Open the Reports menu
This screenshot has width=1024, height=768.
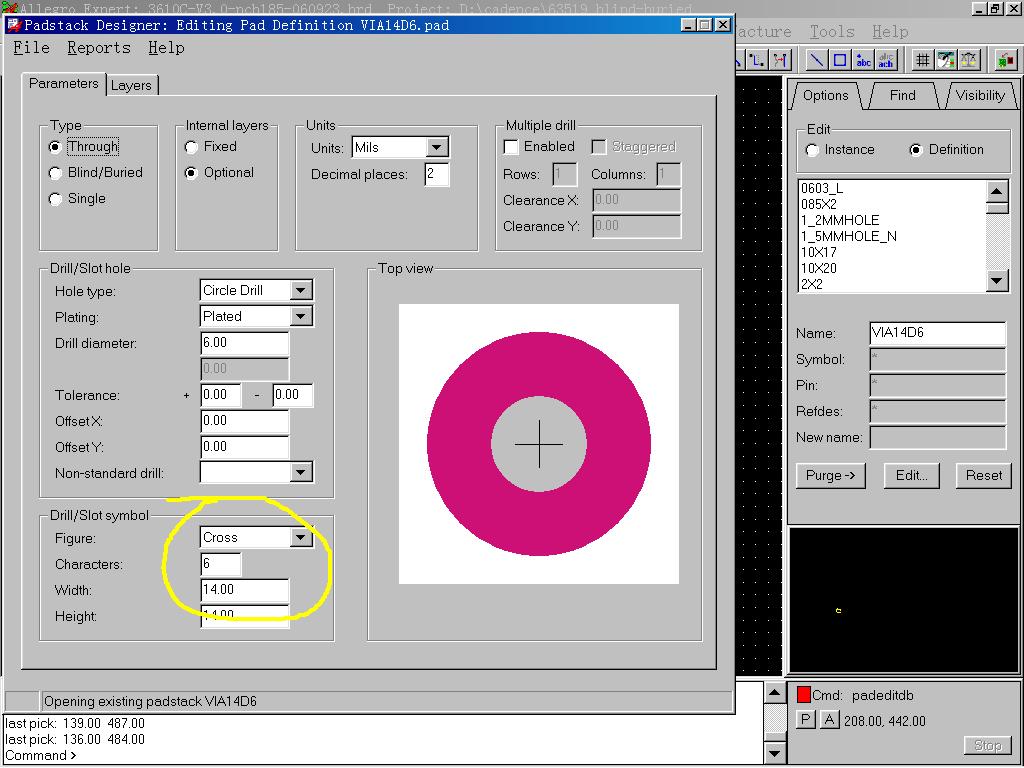point(98,48)
